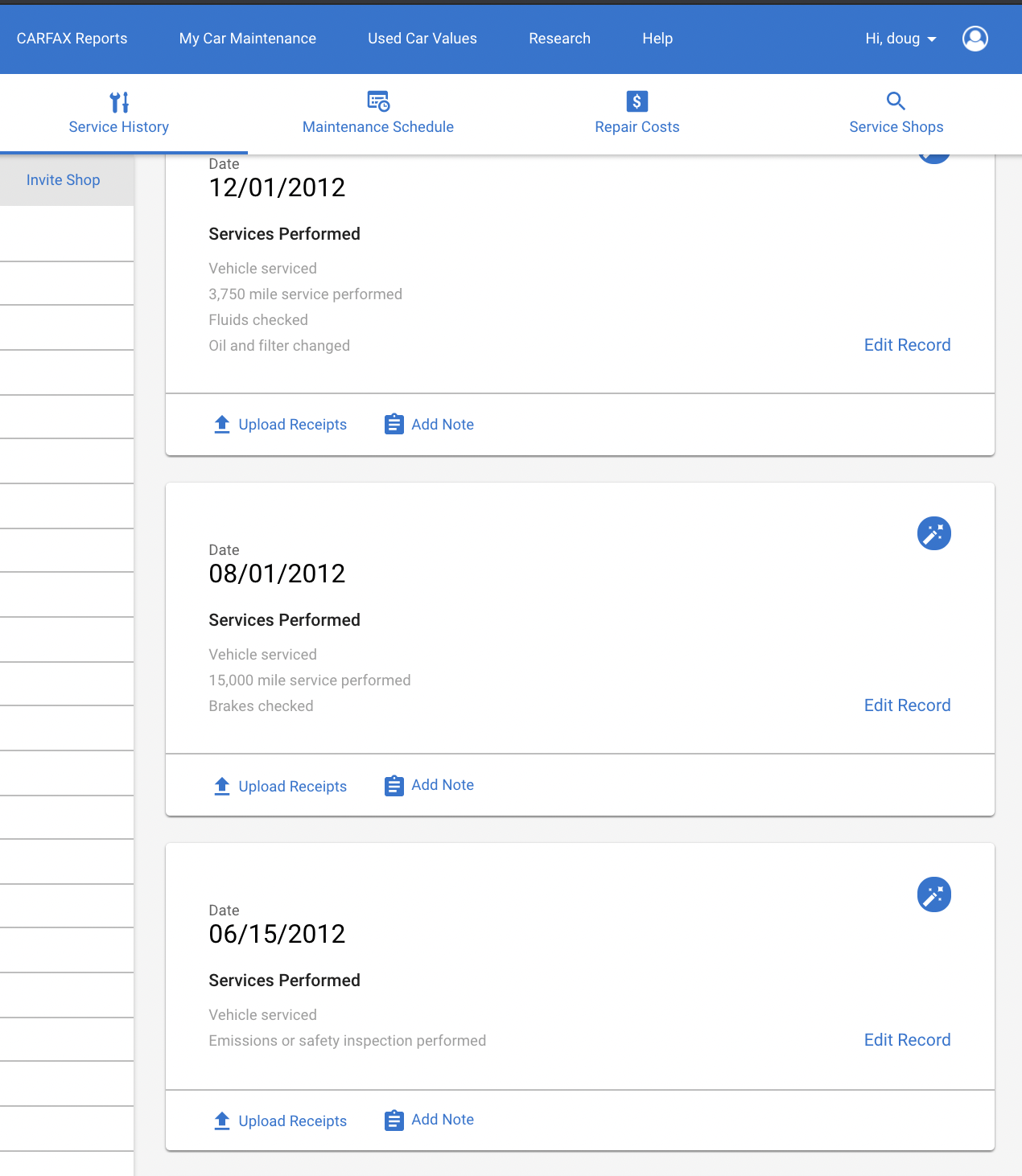Screen dimensions: 1022x1176
Task: Click the upload arrow icon in 12/01/2012 record
Action: (222, 425)
